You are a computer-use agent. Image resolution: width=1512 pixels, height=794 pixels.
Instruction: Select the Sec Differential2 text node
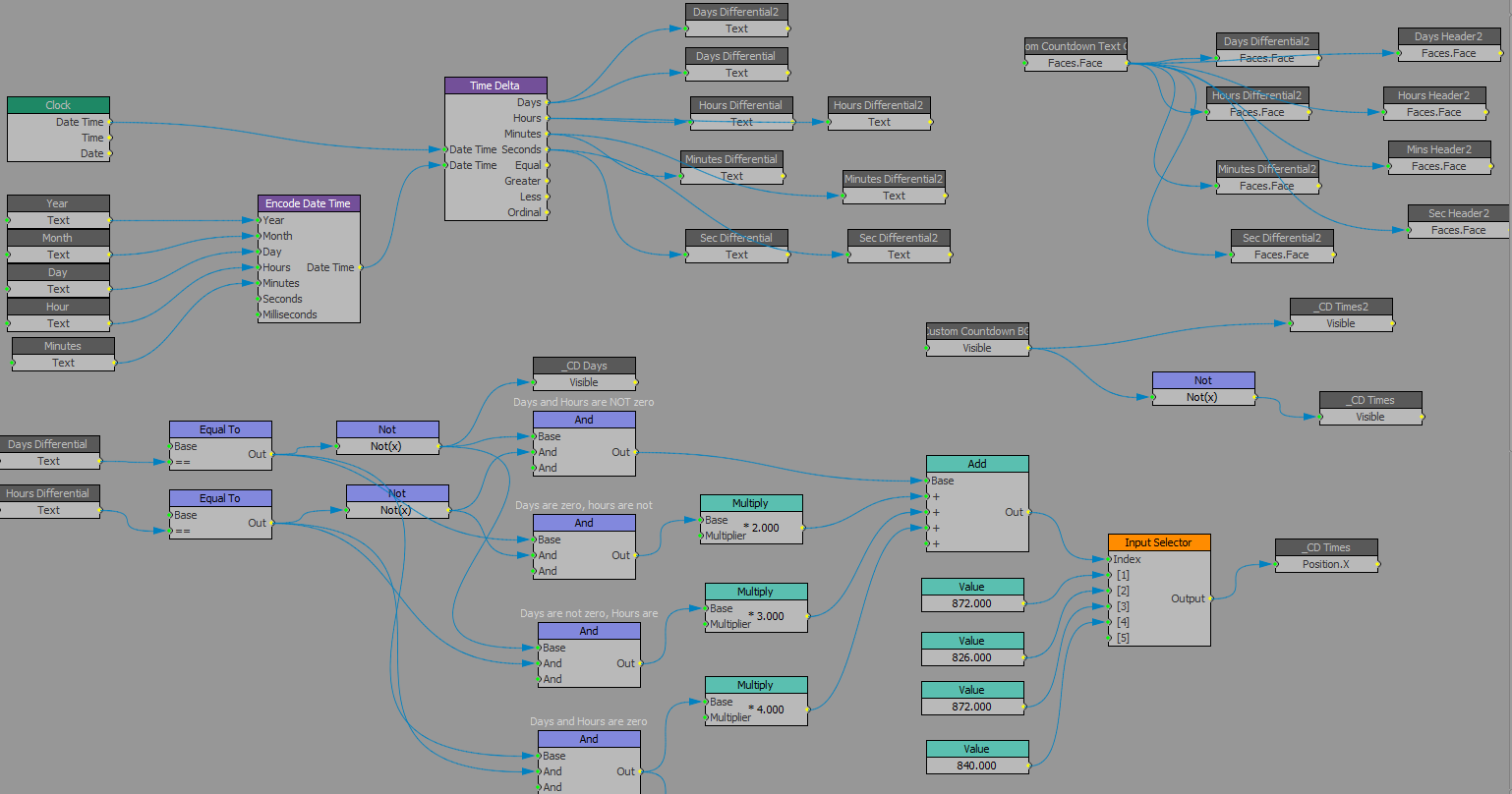click(899, 246)
